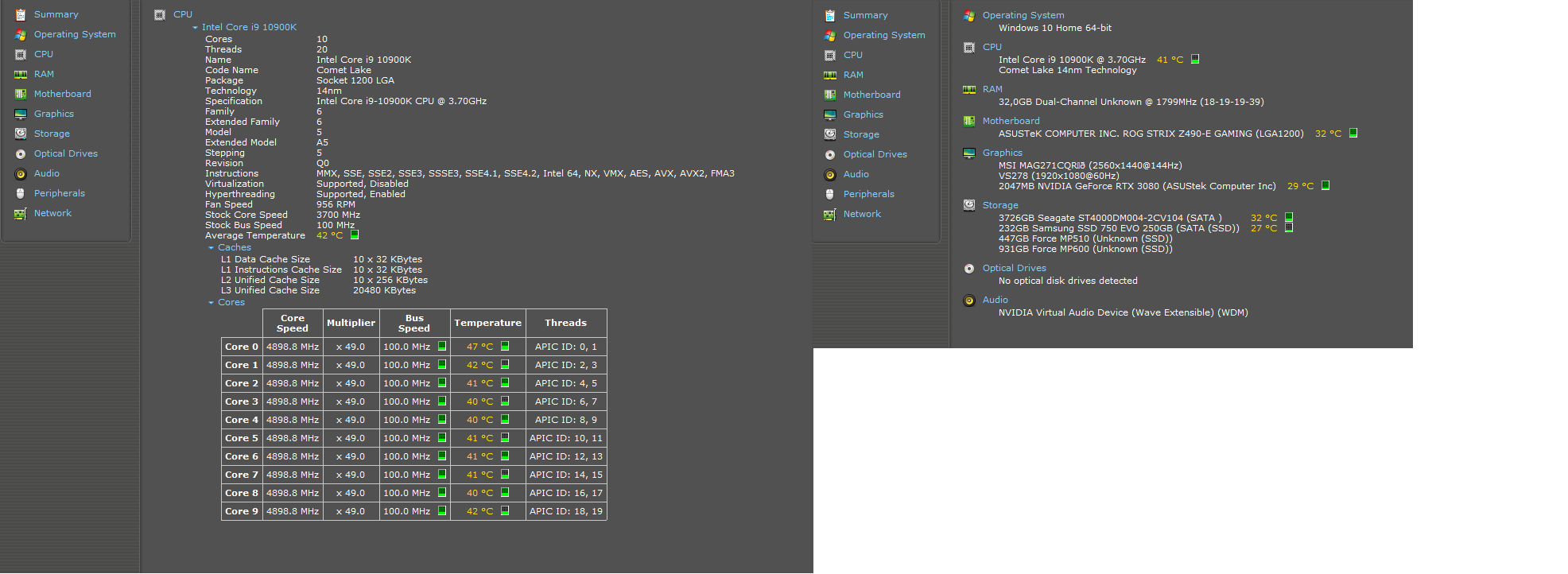
Task: Click the average CPU temperature green indicator
Action: point(355,235)
